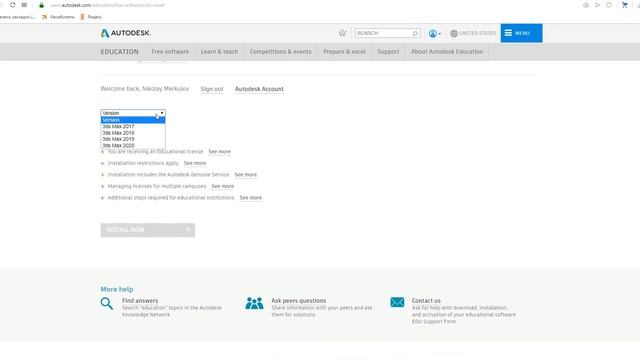Click the UNITED STATES region selector

pos(473,33)
